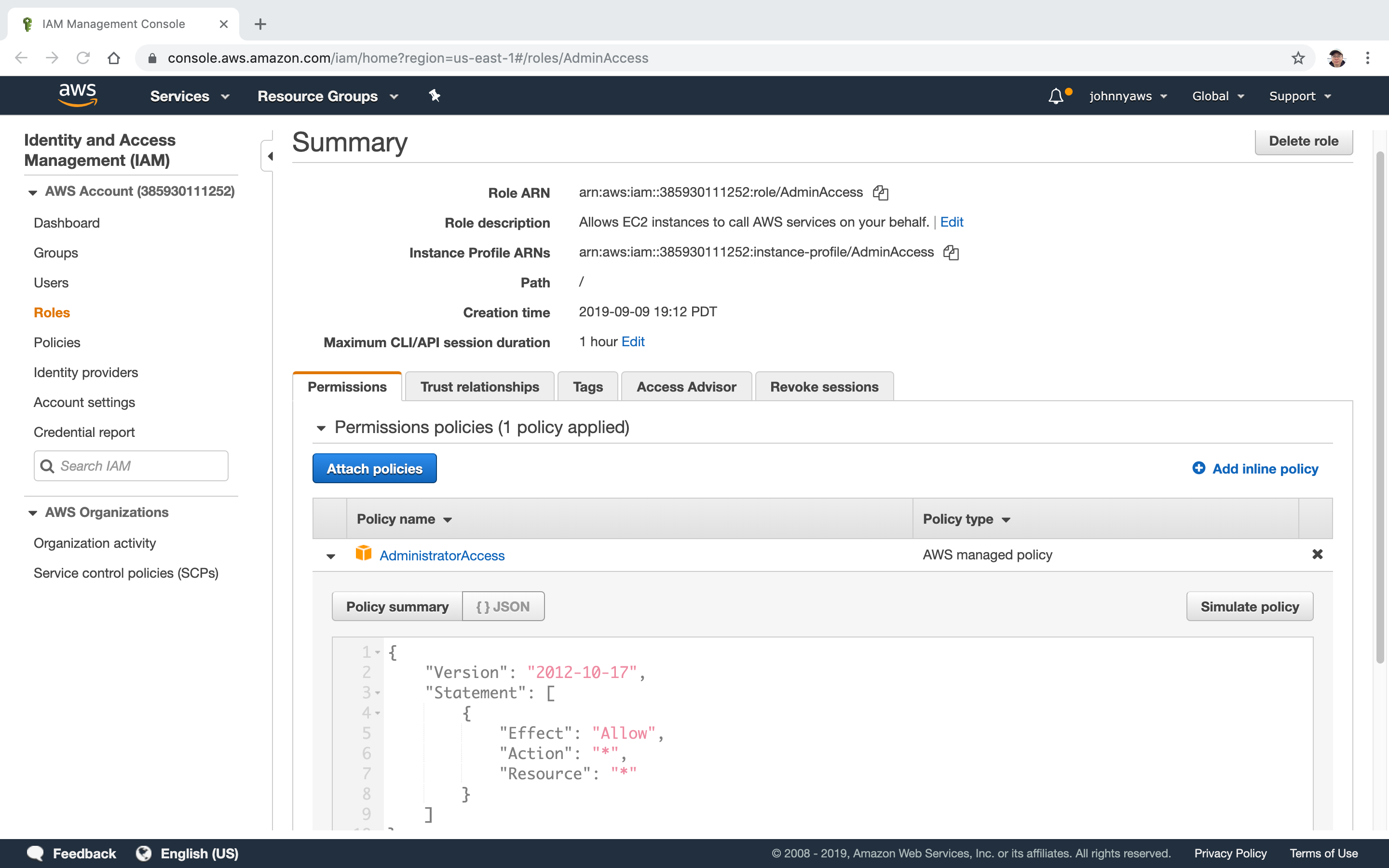Click the plus icon beside Add inline policy
The width and height of the screenshot is (1389, 868).
point(1198,468)
